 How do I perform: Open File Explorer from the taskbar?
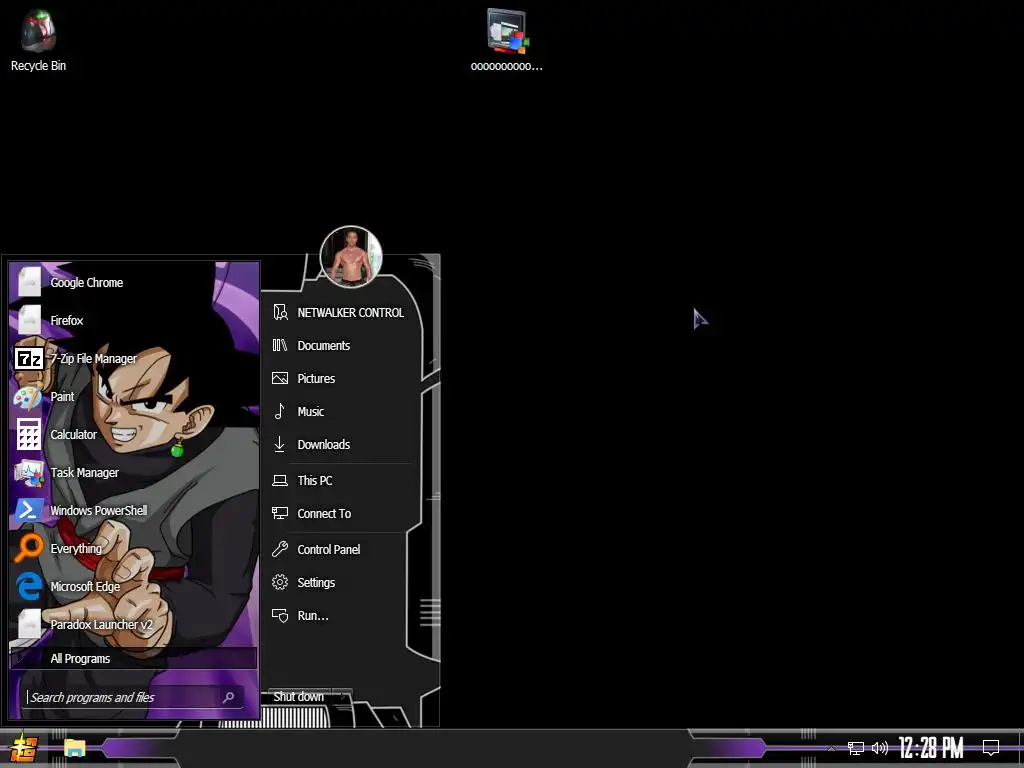click(74, 748)
